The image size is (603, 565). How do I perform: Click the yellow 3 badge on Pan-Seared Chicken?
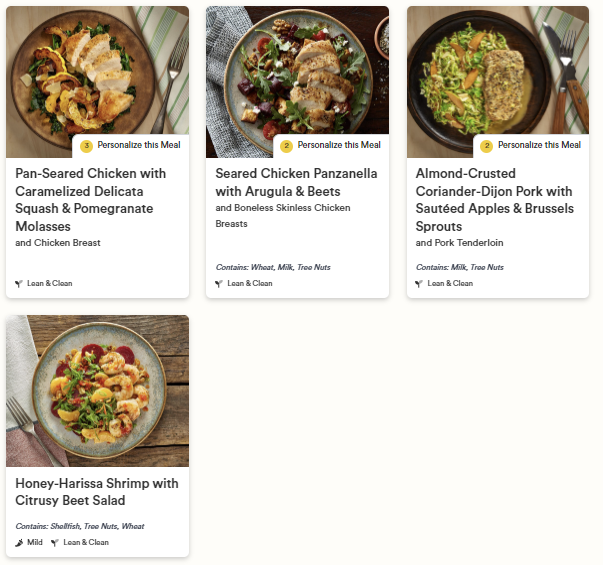point(86,146)
